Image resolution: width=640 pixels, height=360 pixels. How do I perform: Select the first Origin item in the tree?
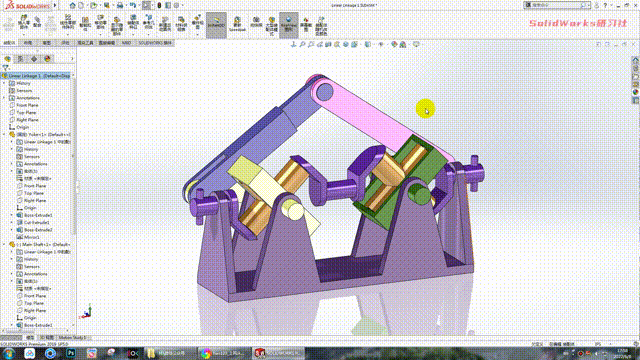coord(22,127)
